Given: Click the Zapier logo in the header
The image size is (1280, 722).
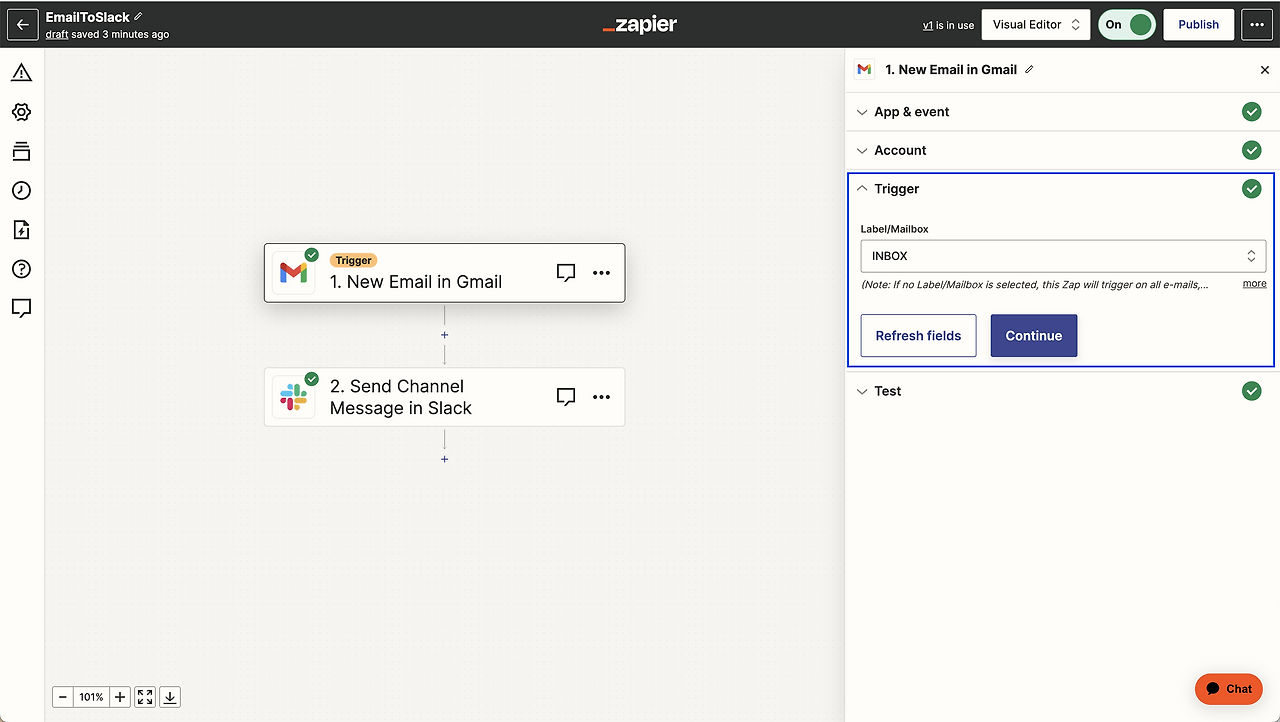Looking at the screenshot, I should [x=640, y=25].
